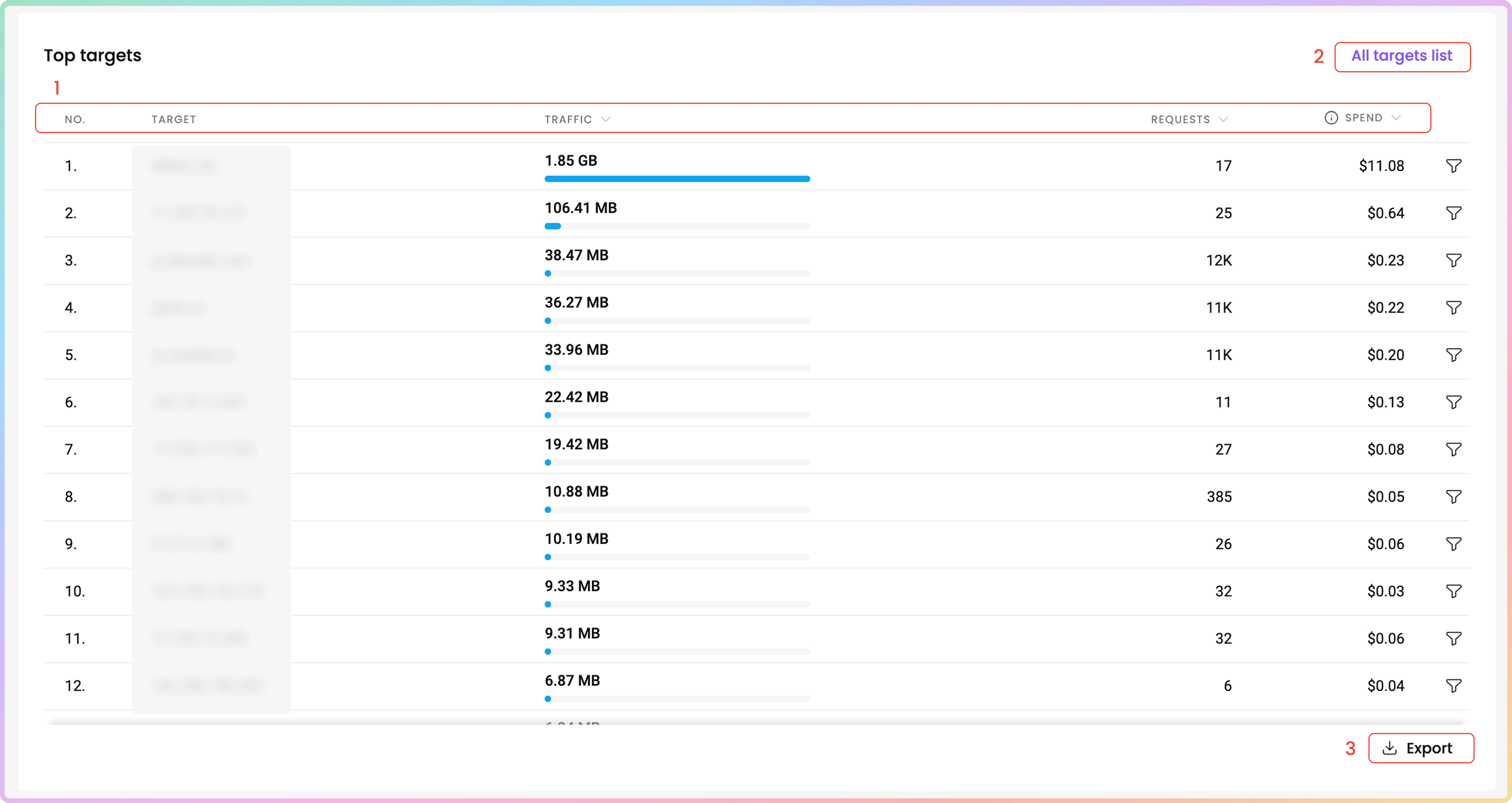Click filter icon for the $11.08 row
1512x803 pixels.
[x=1453, y=166]
